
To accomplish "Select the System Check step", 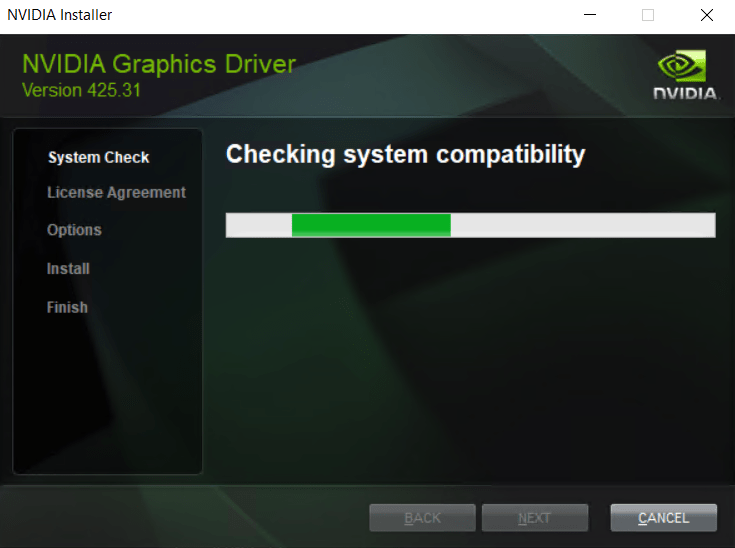I will click(98, 158).
